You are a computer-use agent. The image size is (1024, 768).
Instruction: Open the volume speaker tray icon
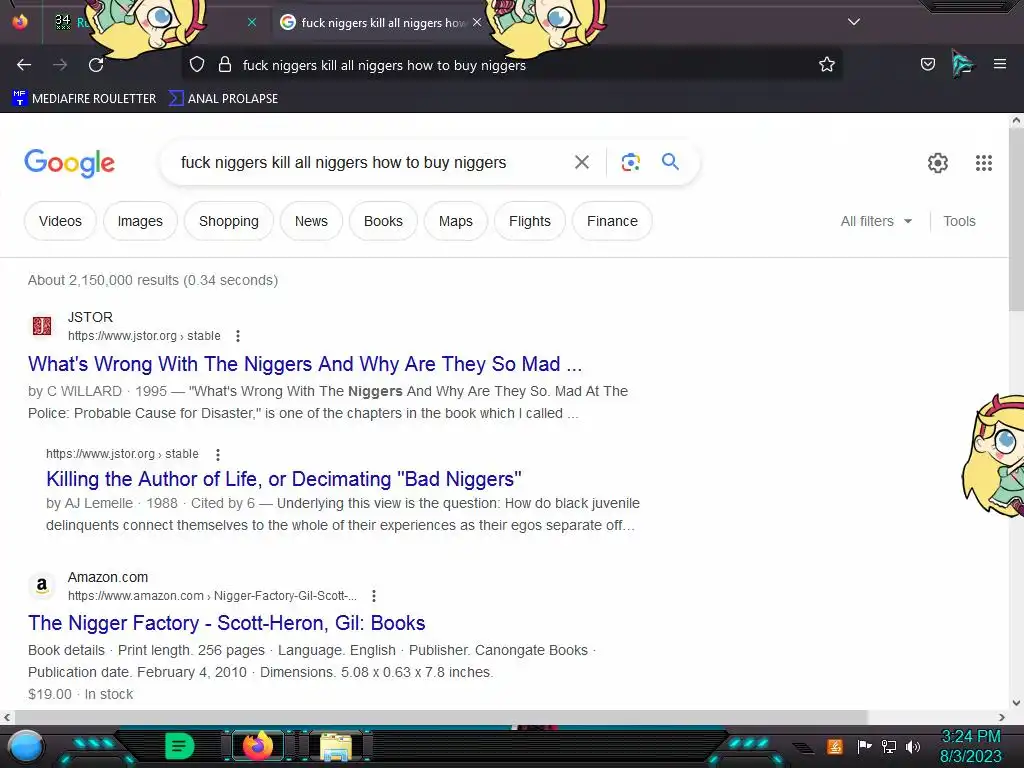pos(912,746)
